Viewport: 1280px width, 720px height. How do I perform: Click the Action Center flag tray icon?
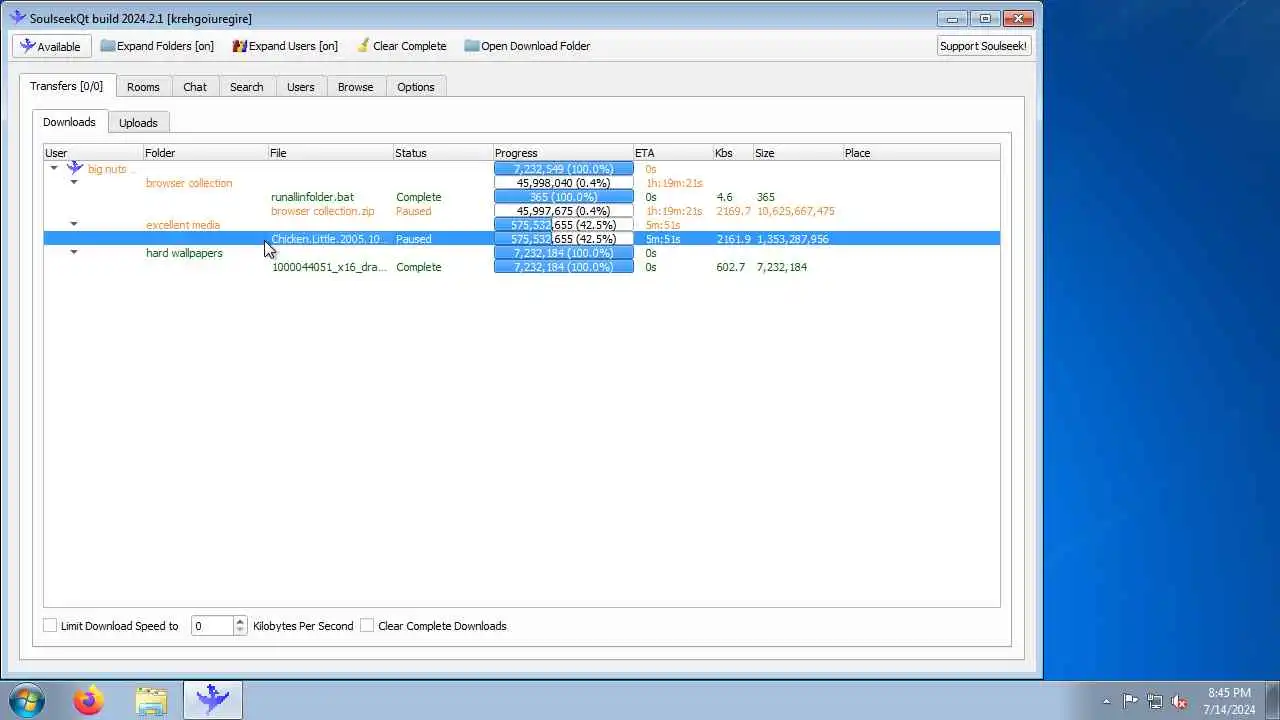(1130, 701)
